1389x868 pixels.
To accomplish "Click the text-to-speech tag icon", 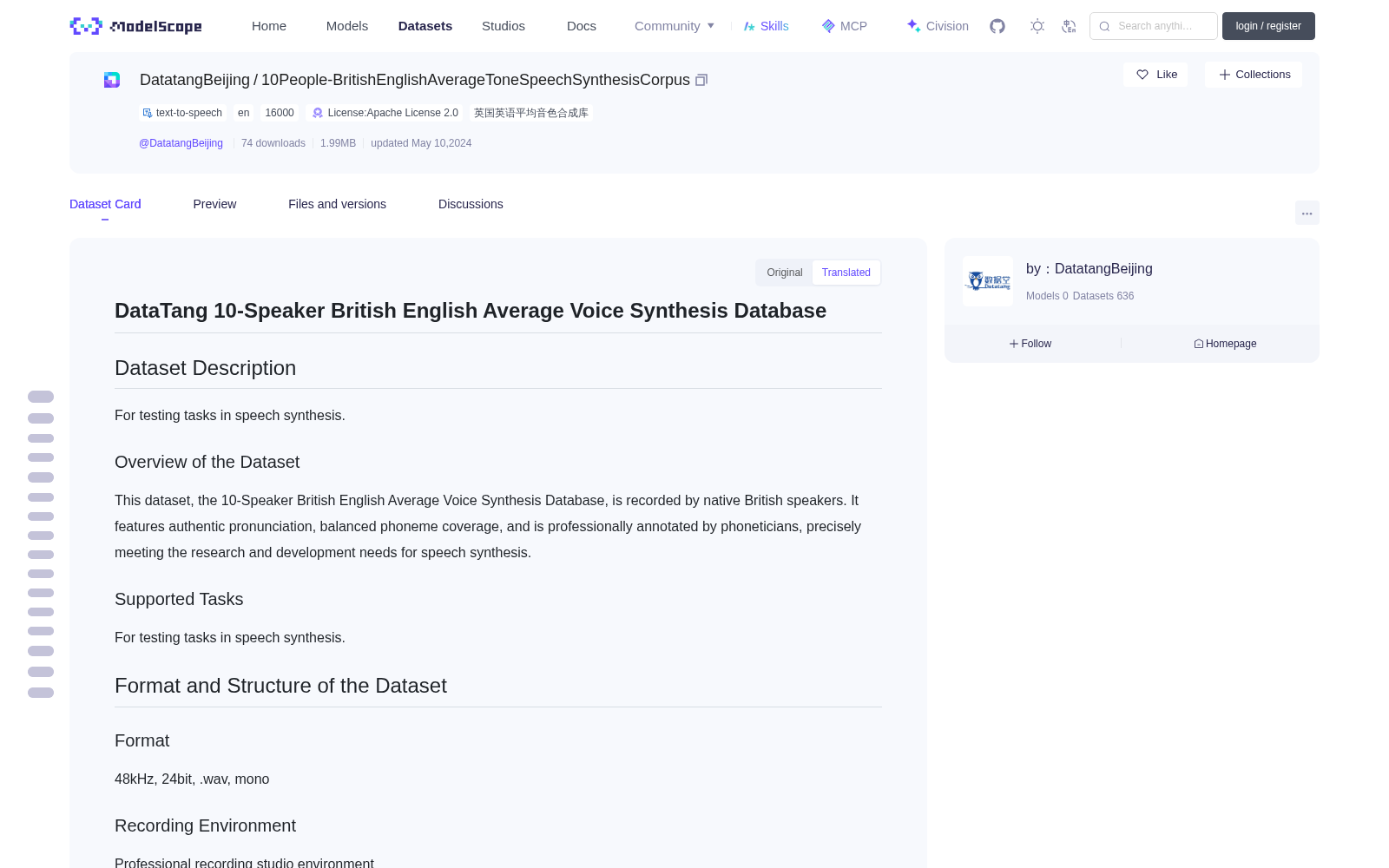I will click(148, 113).
